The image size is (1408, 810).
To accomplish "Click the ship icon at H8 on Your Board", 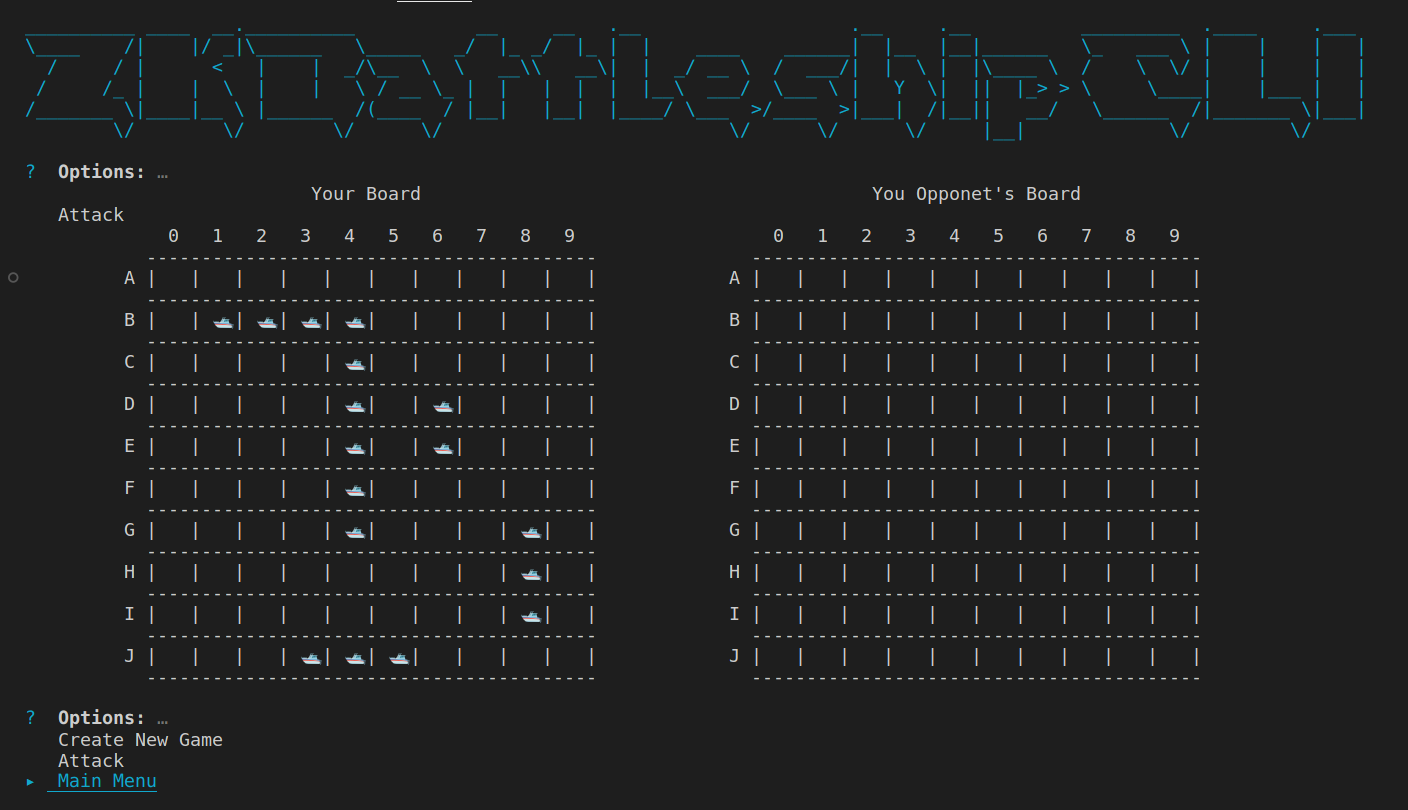I will point(531,574).
